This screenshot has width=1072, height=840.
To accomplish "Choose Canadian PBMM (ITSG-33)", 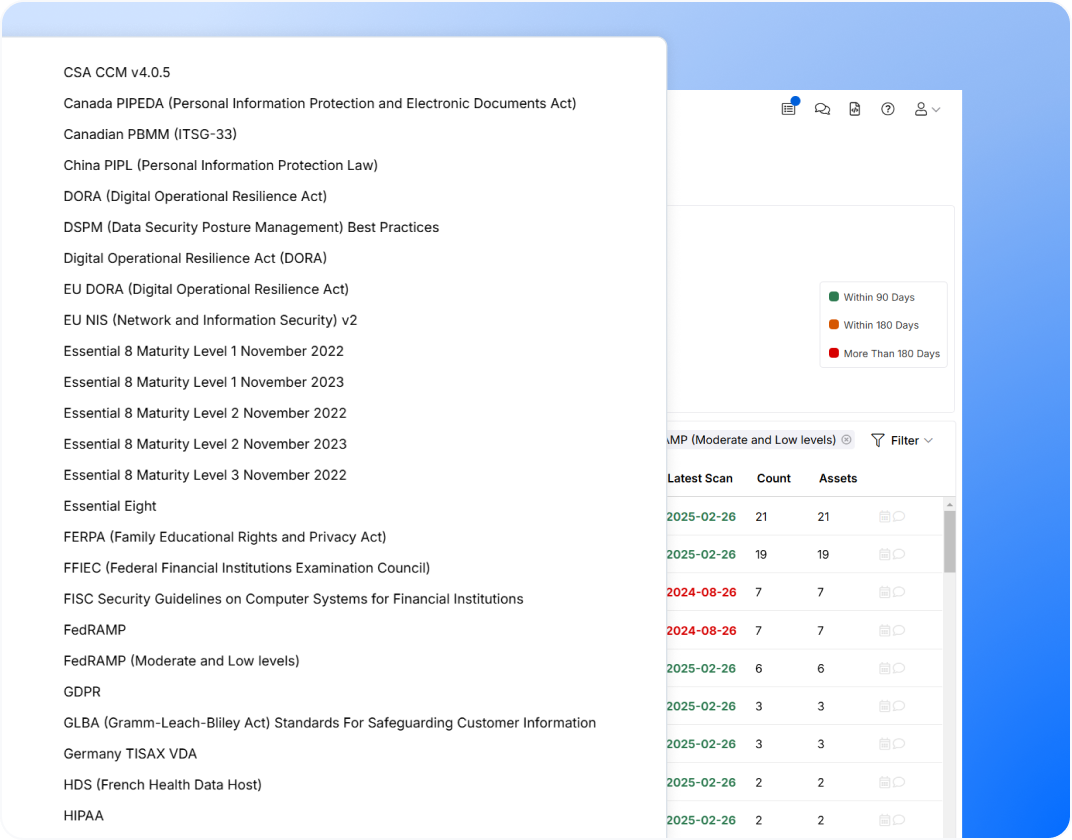I will (150, 134).
